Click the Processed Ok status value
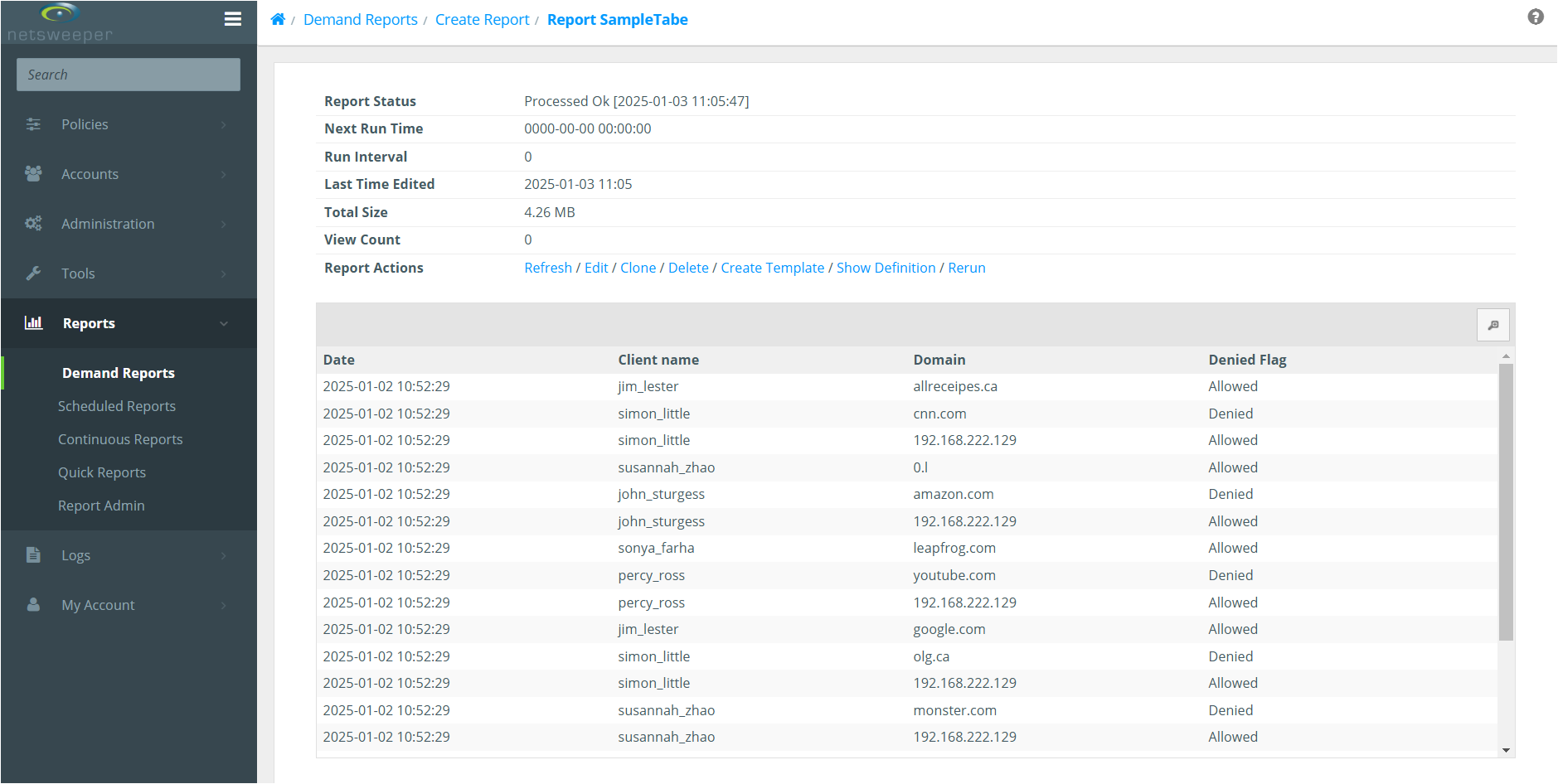 click(636, 101)
